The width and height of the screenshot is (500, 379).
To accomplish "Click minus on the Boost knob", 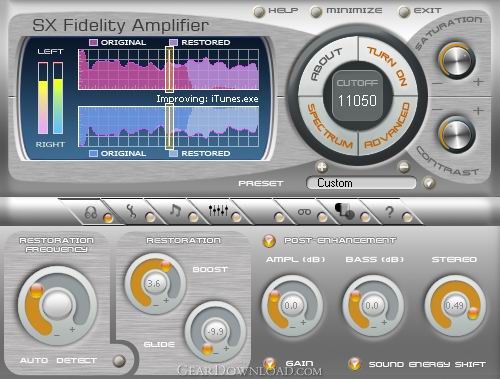I will [156, 305].
